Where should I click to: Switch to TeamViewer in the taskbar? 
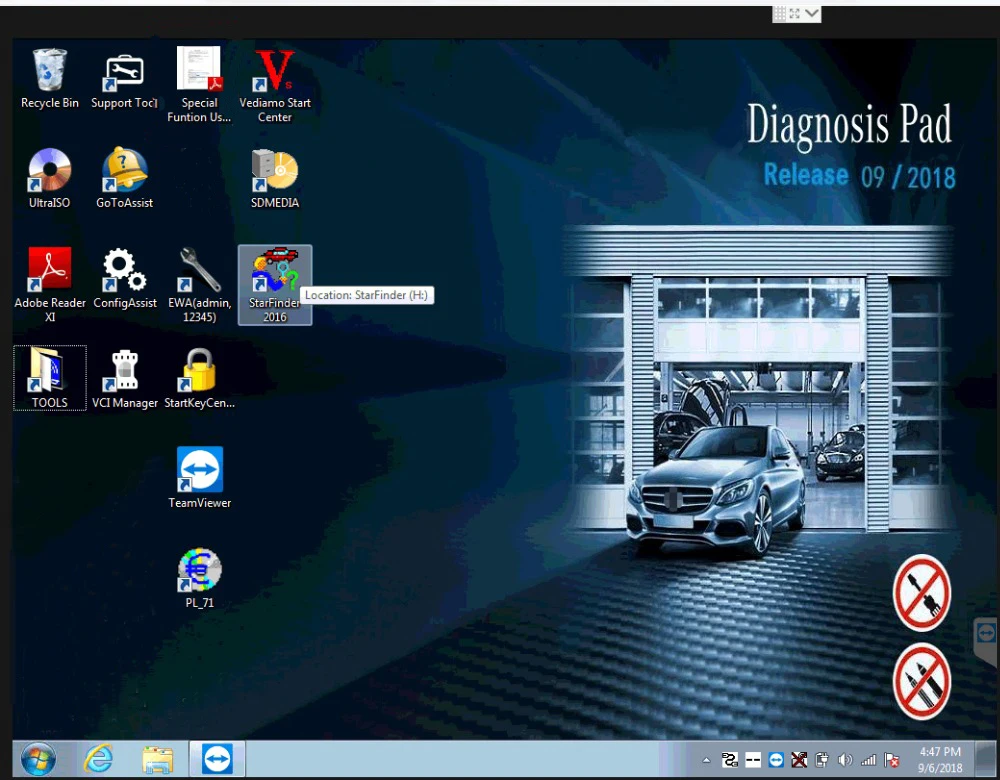point(217,759)
